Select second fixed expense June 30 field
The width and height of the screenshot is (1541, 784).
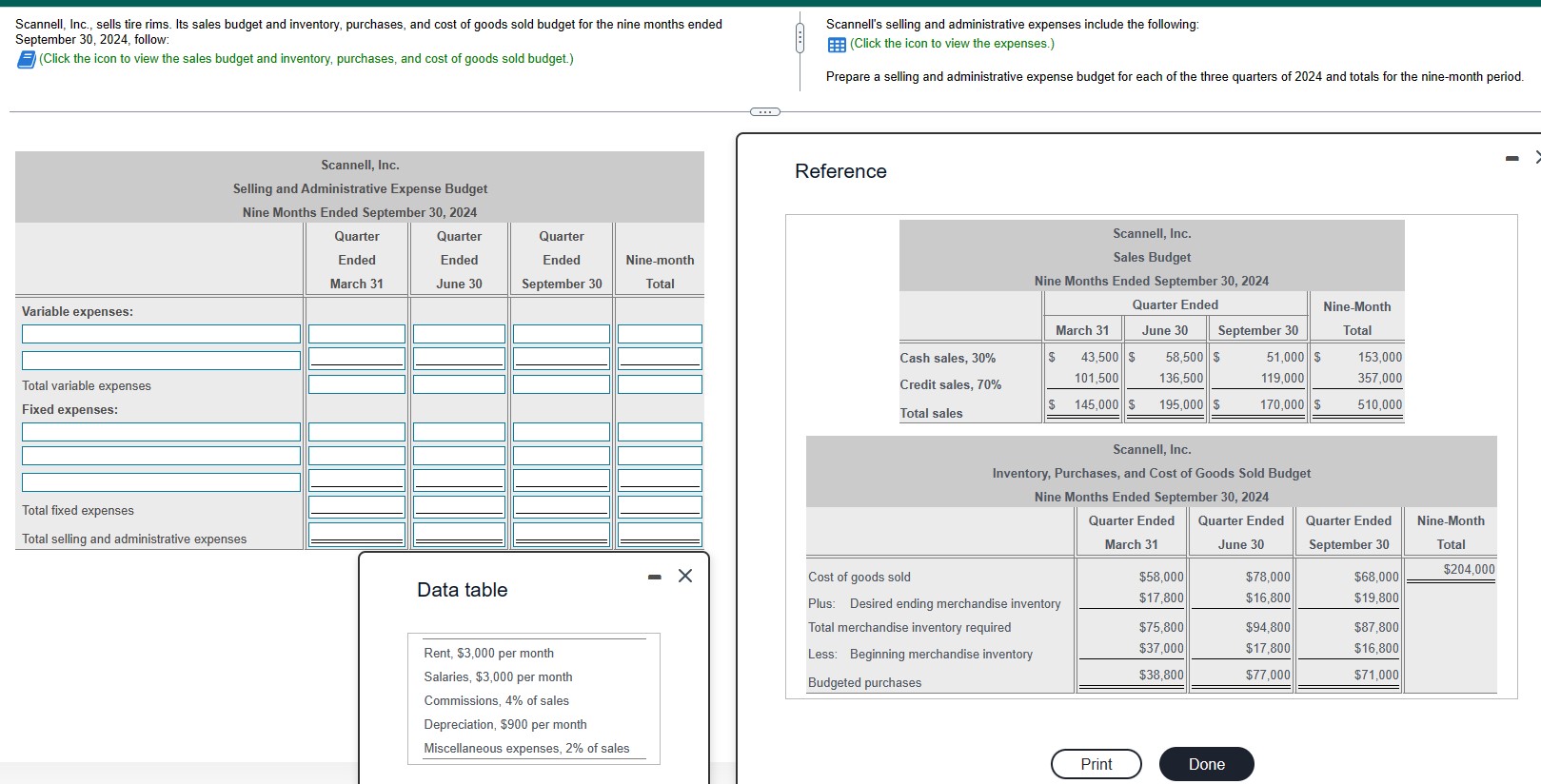(x=459, y=456)
